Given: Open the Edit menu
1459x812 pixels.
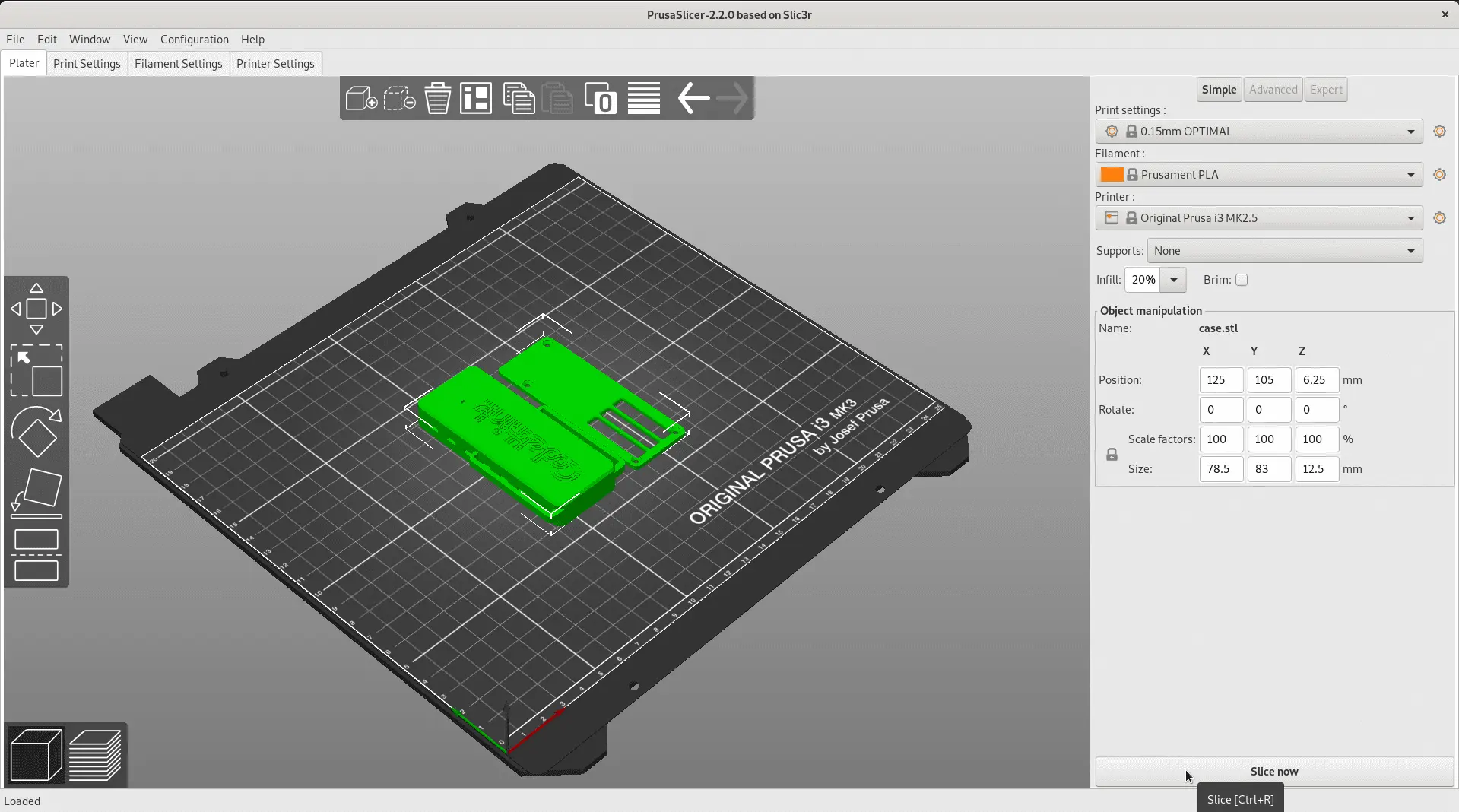Looking at the screenshot, I should 47,40.
